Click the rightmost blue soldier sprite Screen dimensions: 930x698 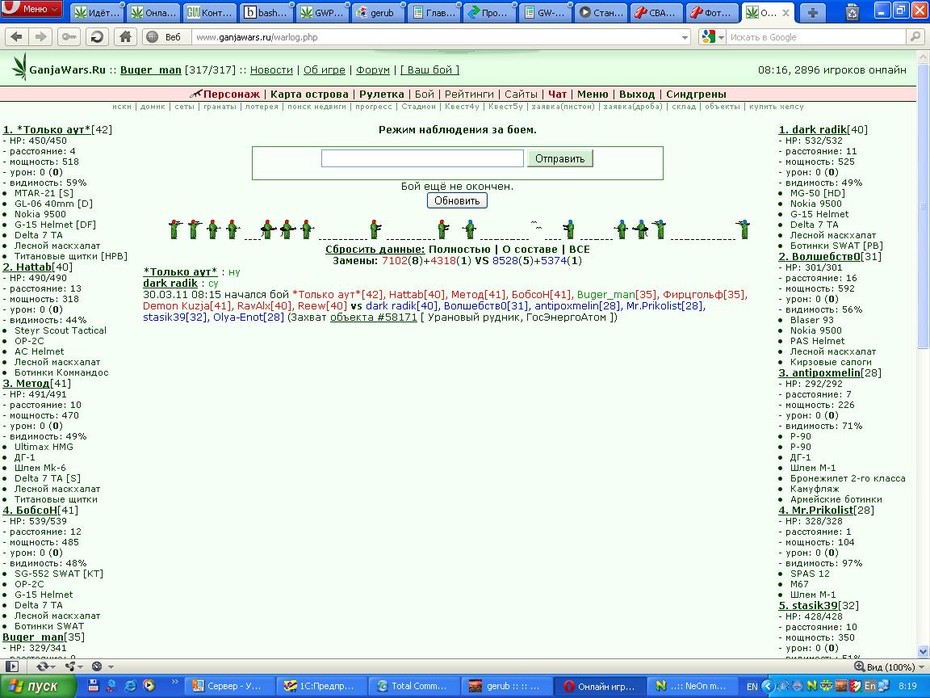pos(744,229)
